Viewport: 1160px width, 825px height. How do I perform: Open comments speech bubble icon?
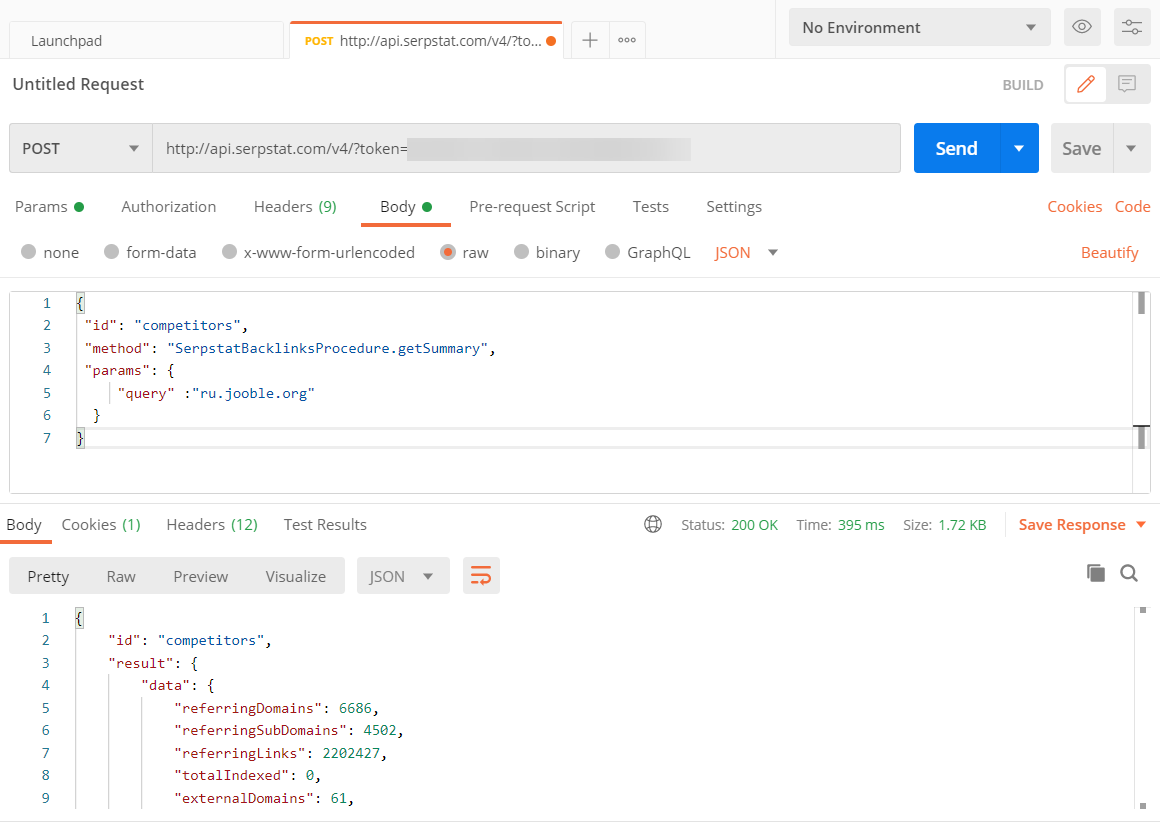click(1127, 84)
